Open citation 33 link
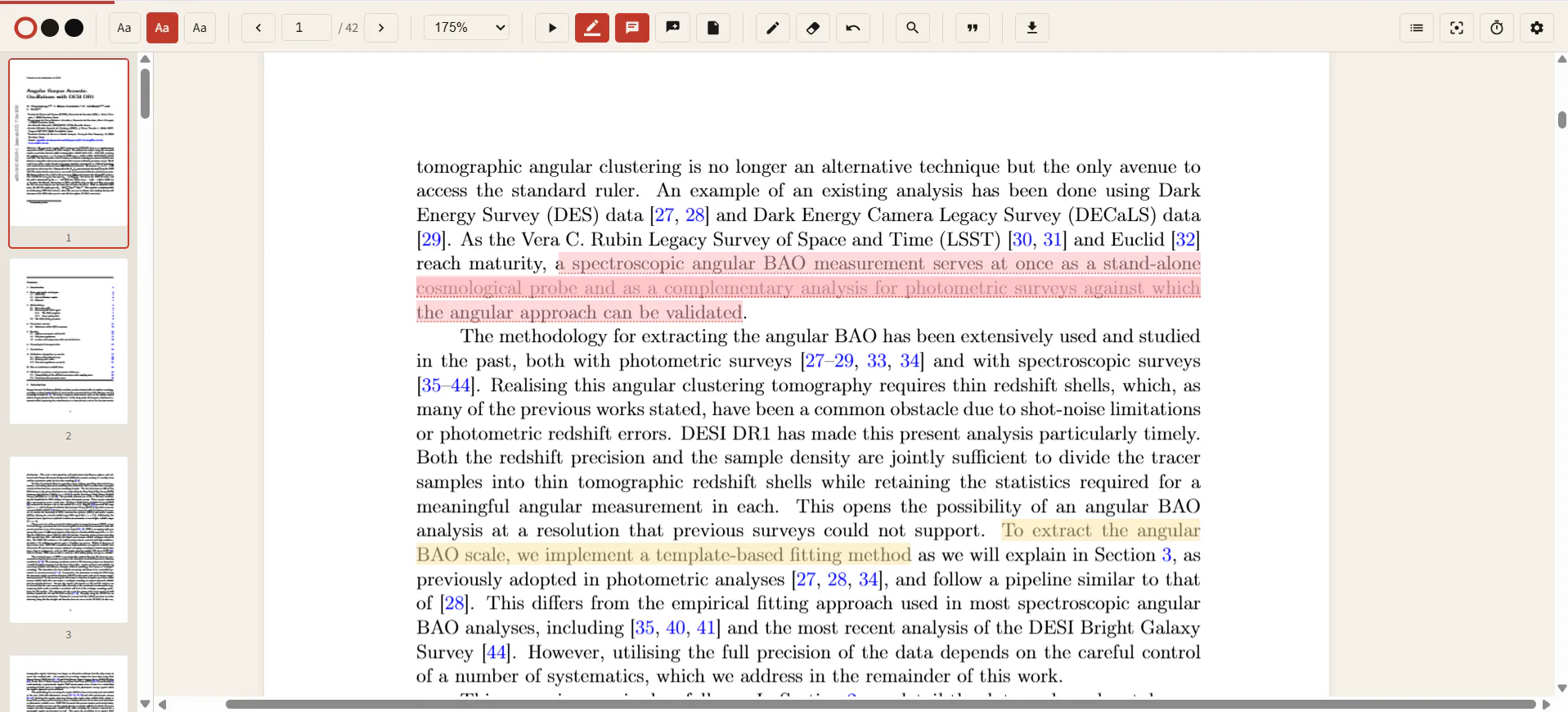 point(877,361)
